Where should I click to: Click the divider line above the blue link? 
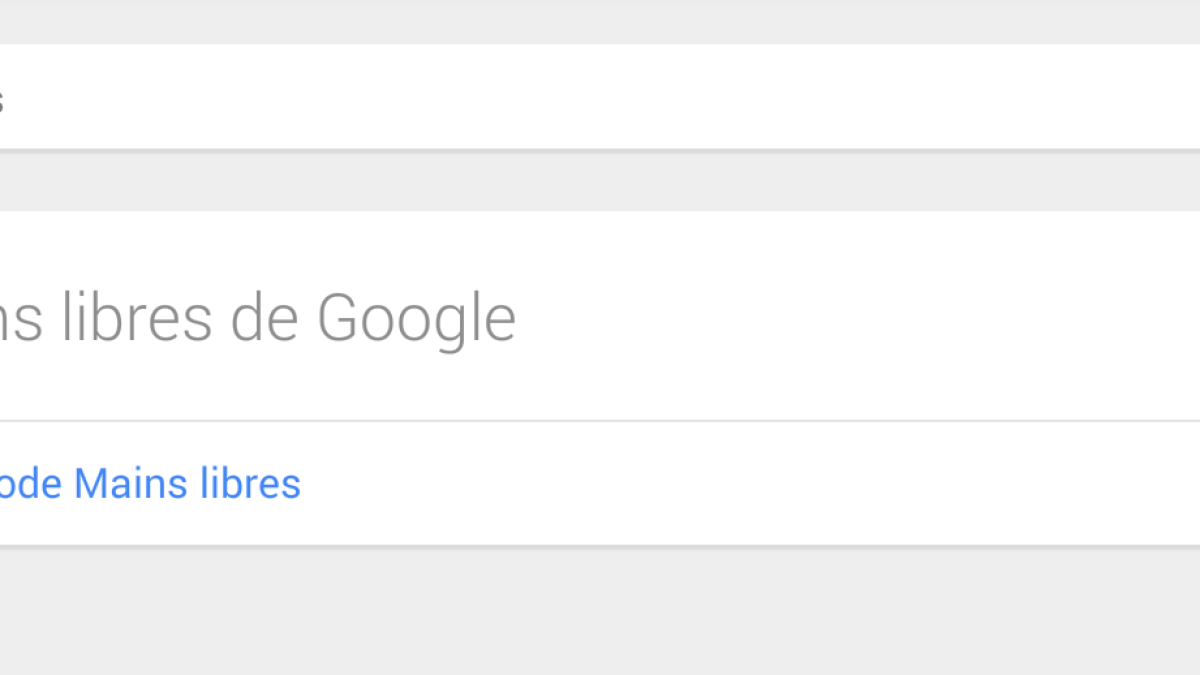600,421
